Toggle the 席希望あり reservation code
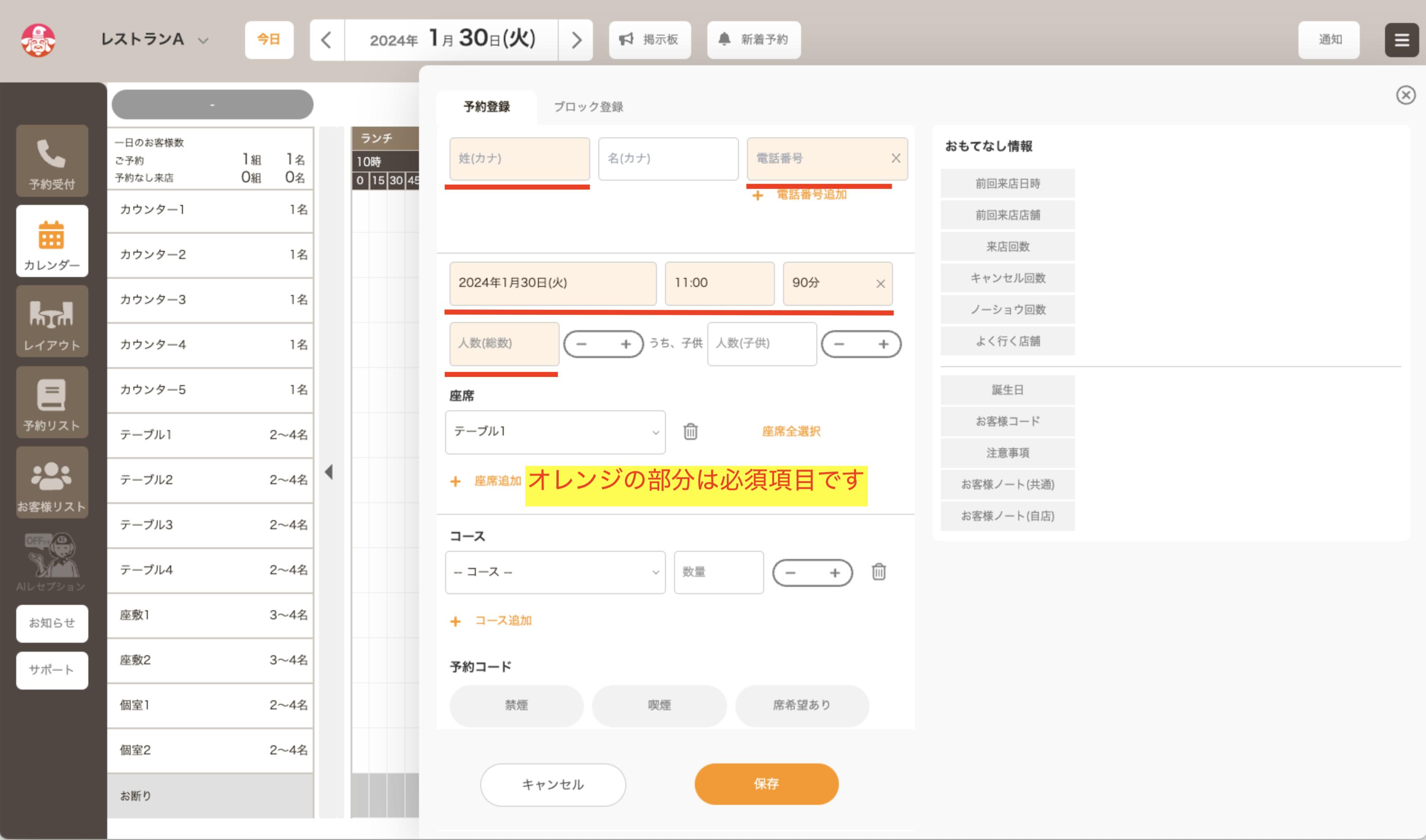This screenshot has height=840, width=1426. [x=802, y=705]
